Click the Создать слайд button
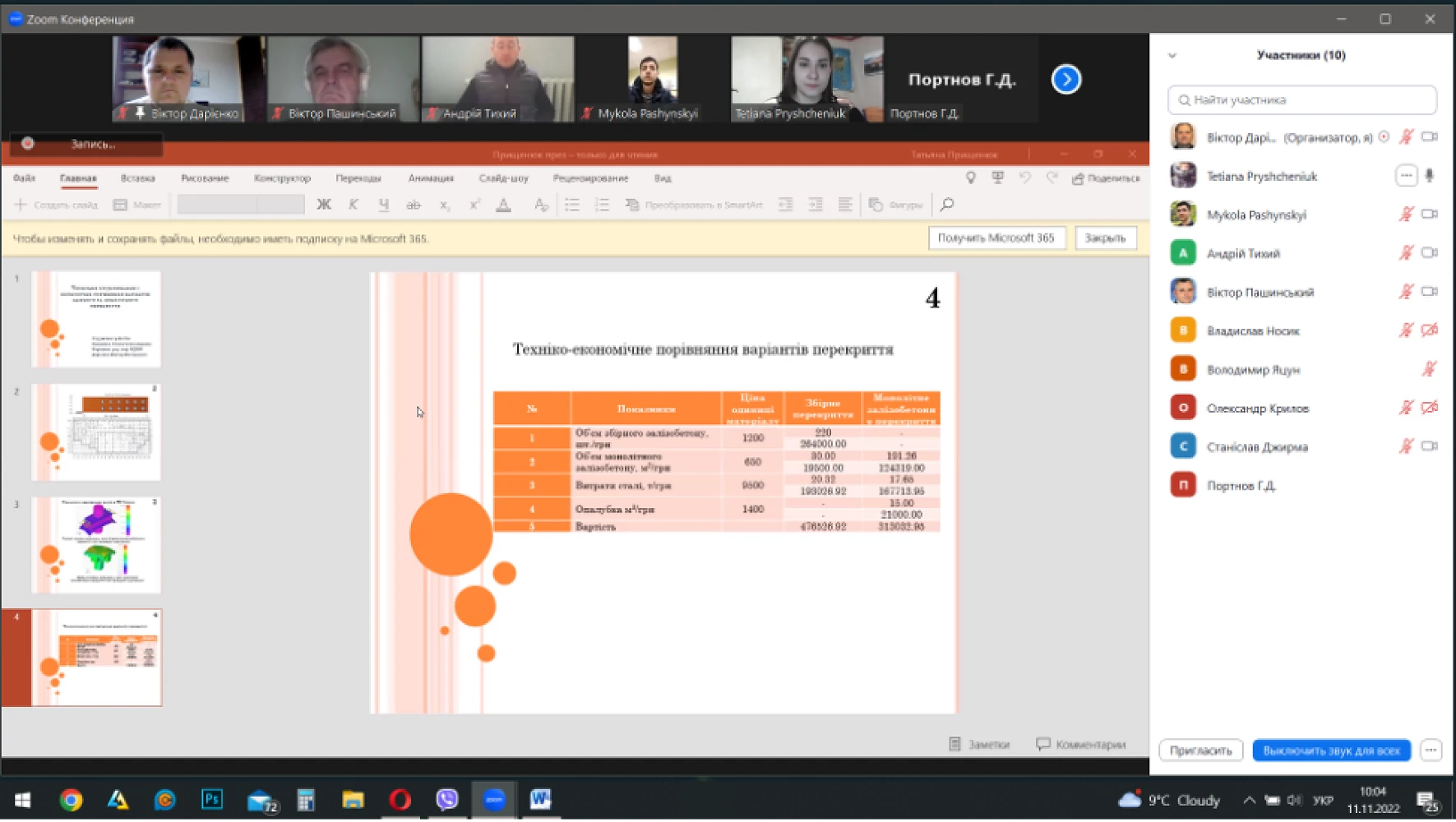The height and width of the screenshot is (822, 1456). click(x=56, y=205)
